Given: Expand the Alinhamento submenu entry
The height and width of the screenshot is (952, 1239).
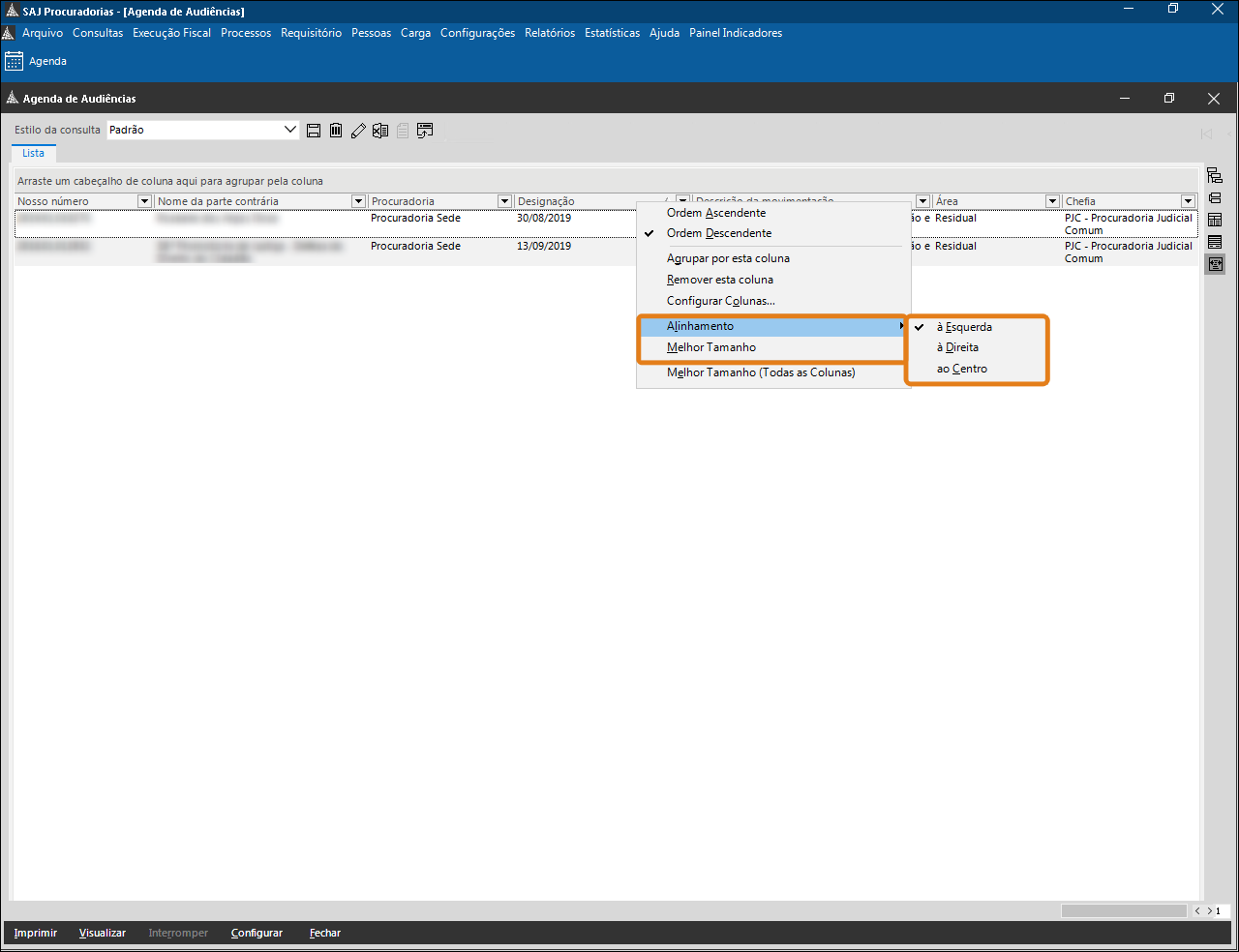Looking at the screenshot, I should tap(772, 326).
